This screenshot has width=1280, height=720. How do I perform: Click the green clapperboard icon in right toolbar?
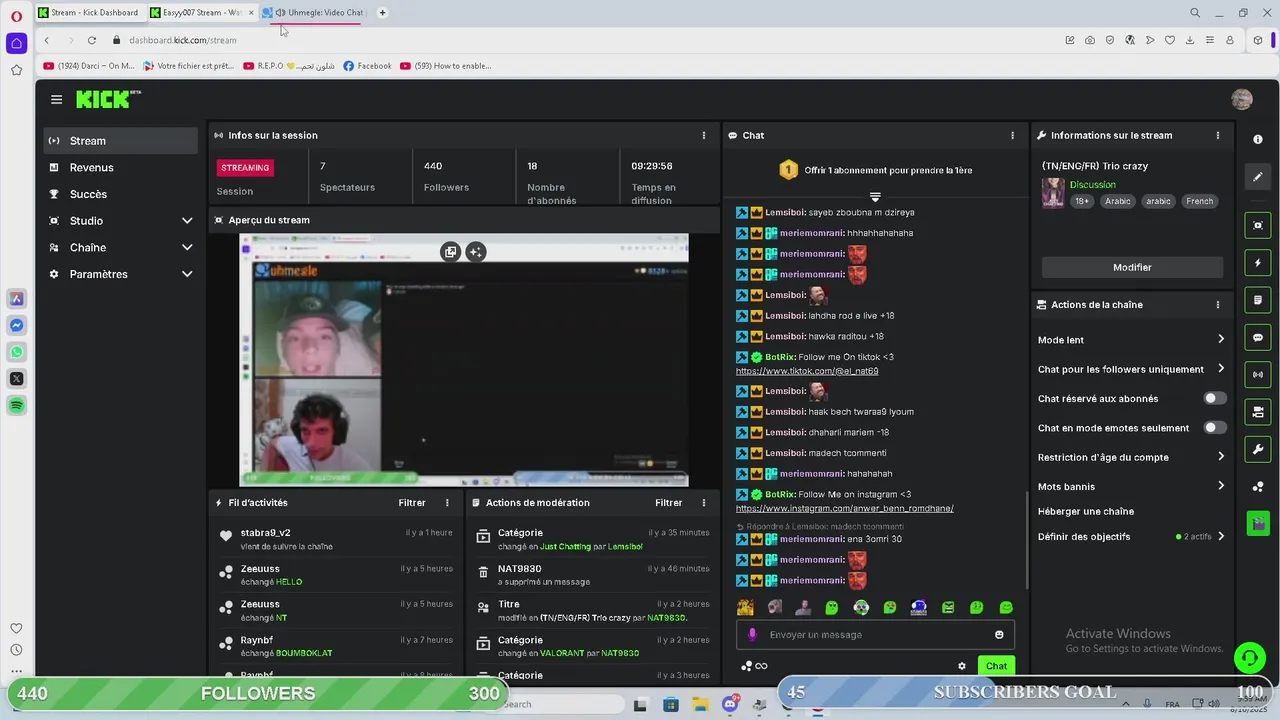[1258, 523]
